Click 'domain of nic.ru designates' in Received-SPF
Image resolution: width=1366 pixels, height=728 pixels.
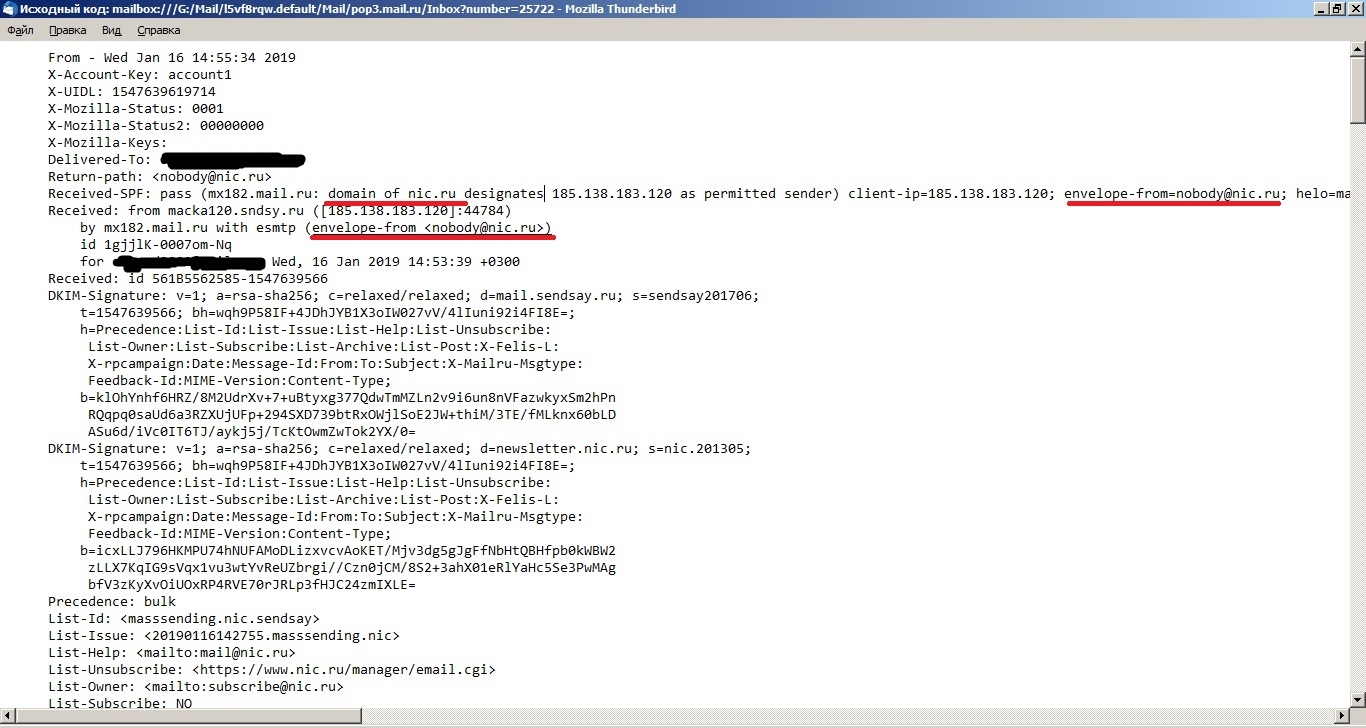pyautogui.click(x=436, y=193)
